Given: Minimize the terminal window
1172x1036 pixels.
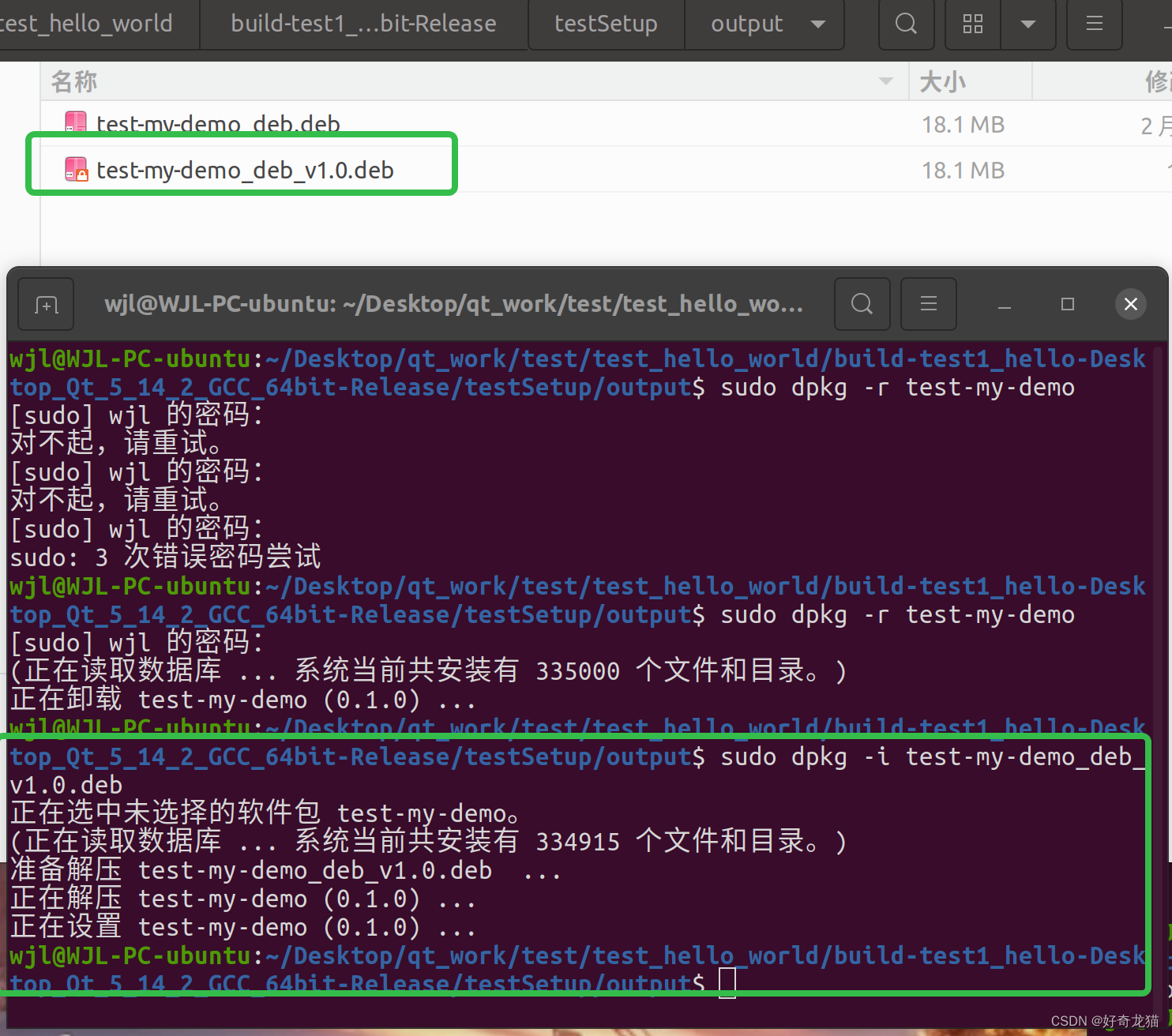Looking at the screenshot, I should (x=1005, y=305).
